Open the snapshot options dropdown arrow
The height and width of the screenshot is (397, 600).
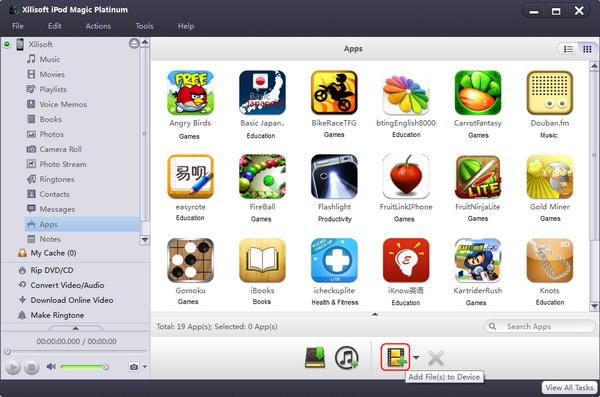pyautogui.click(x=145, y=367)
